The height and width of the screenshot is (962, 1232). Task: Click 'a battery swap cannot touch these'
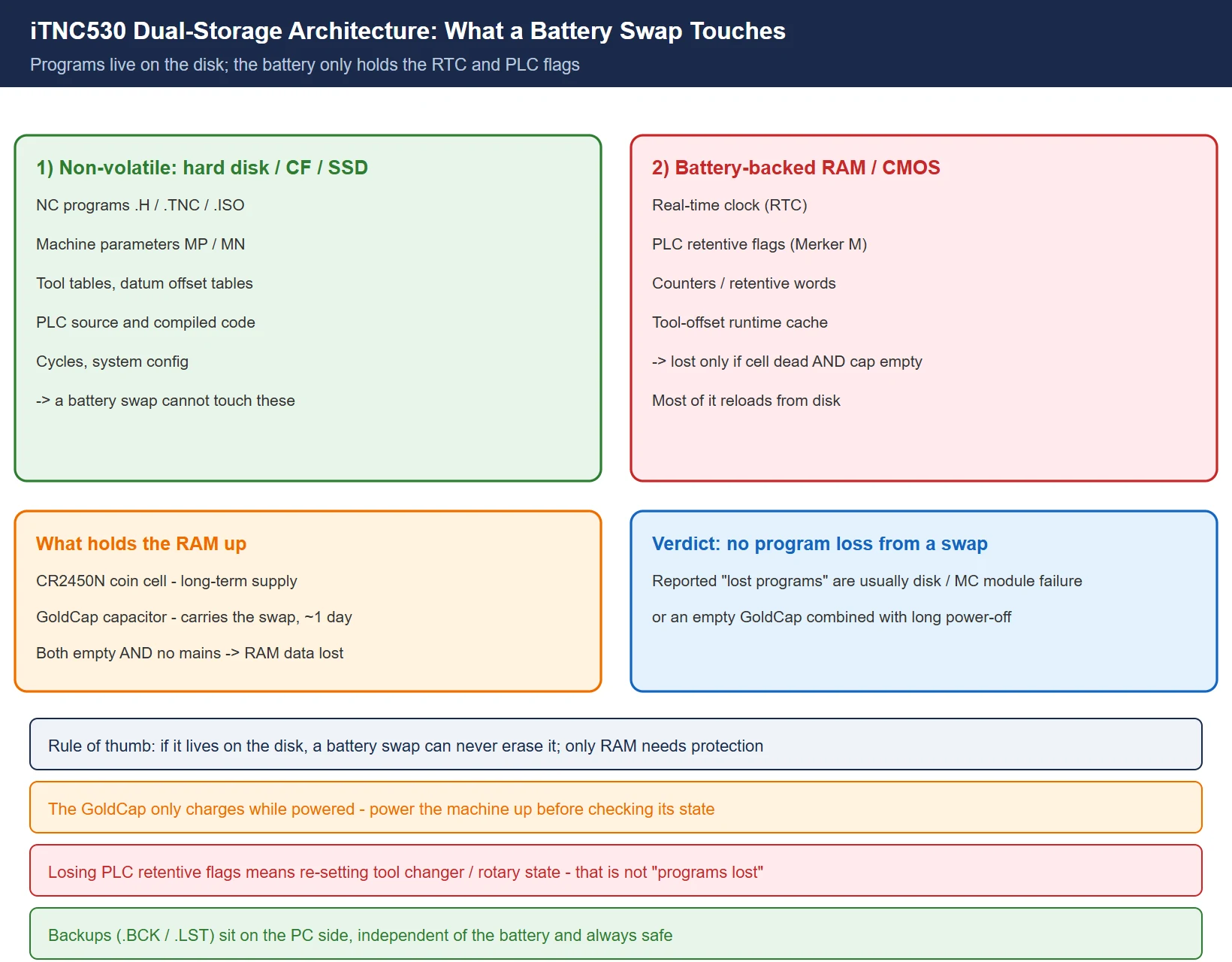[165, 401]
